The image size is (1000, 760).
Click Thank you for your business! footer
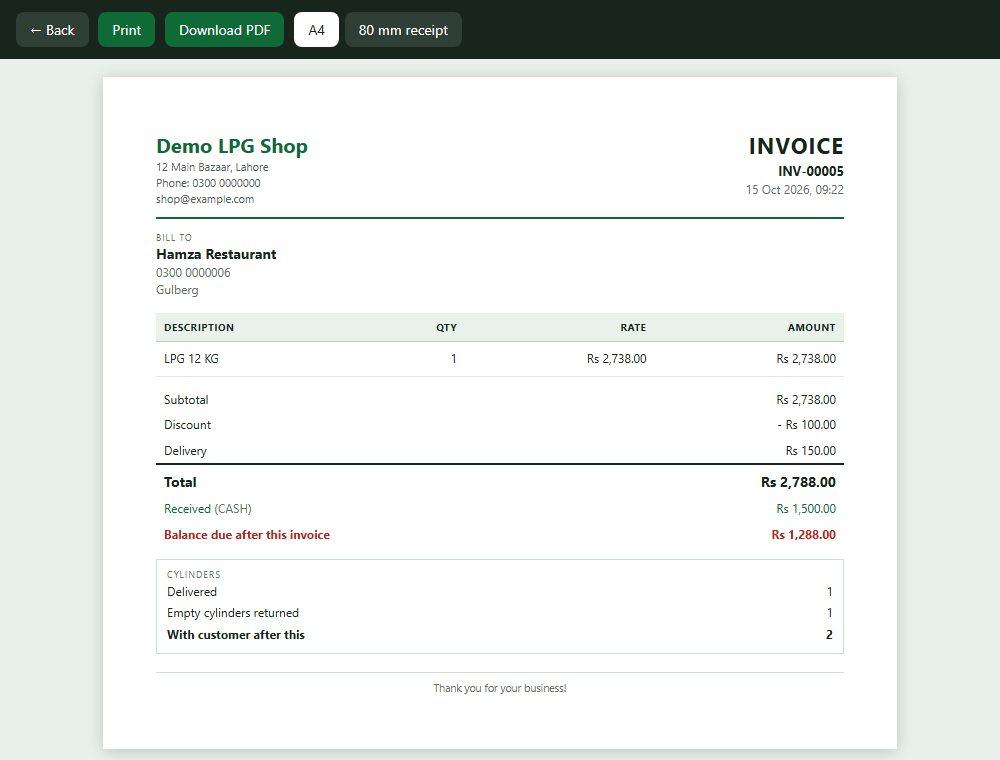click(500, 688)
